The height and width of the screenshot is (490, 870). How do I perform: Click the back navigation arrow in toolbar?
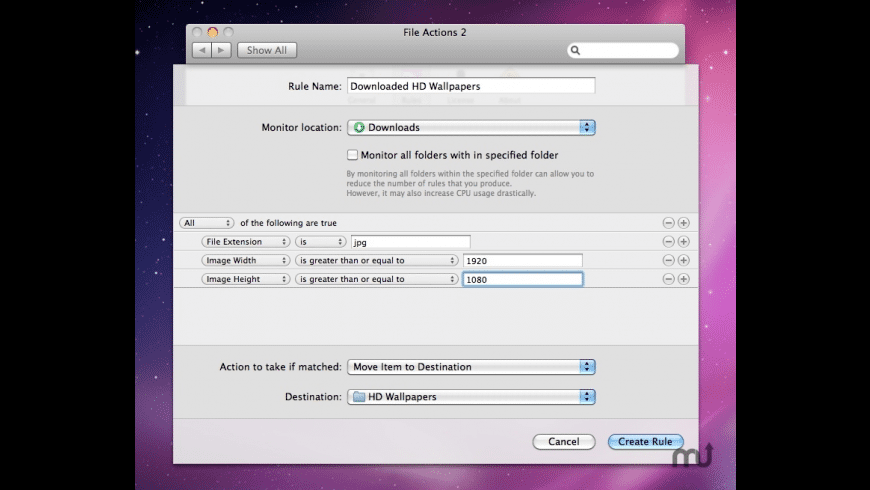coord(201,50)
